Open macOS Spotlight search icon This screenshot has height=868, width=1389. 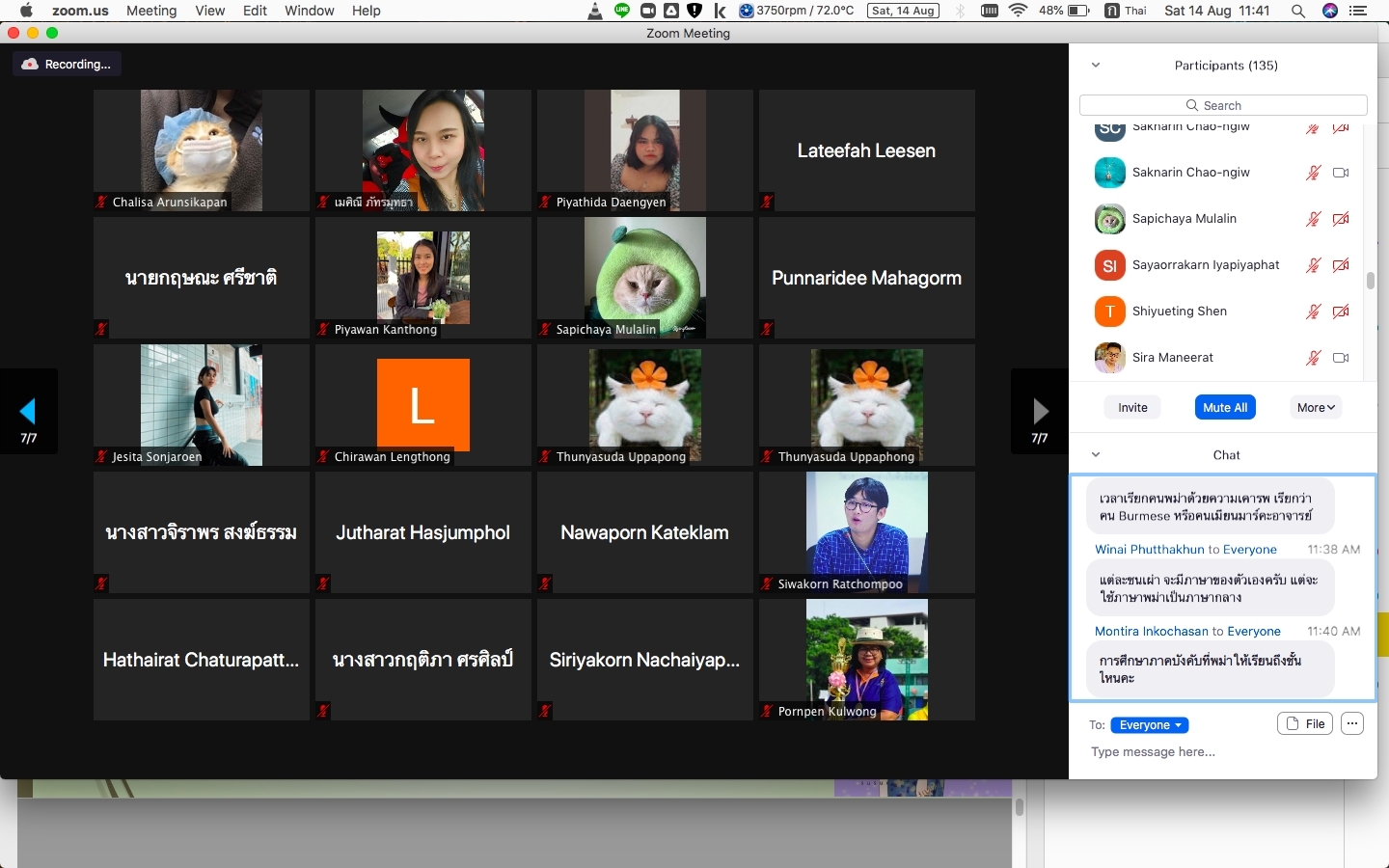tap(1298, 11)
